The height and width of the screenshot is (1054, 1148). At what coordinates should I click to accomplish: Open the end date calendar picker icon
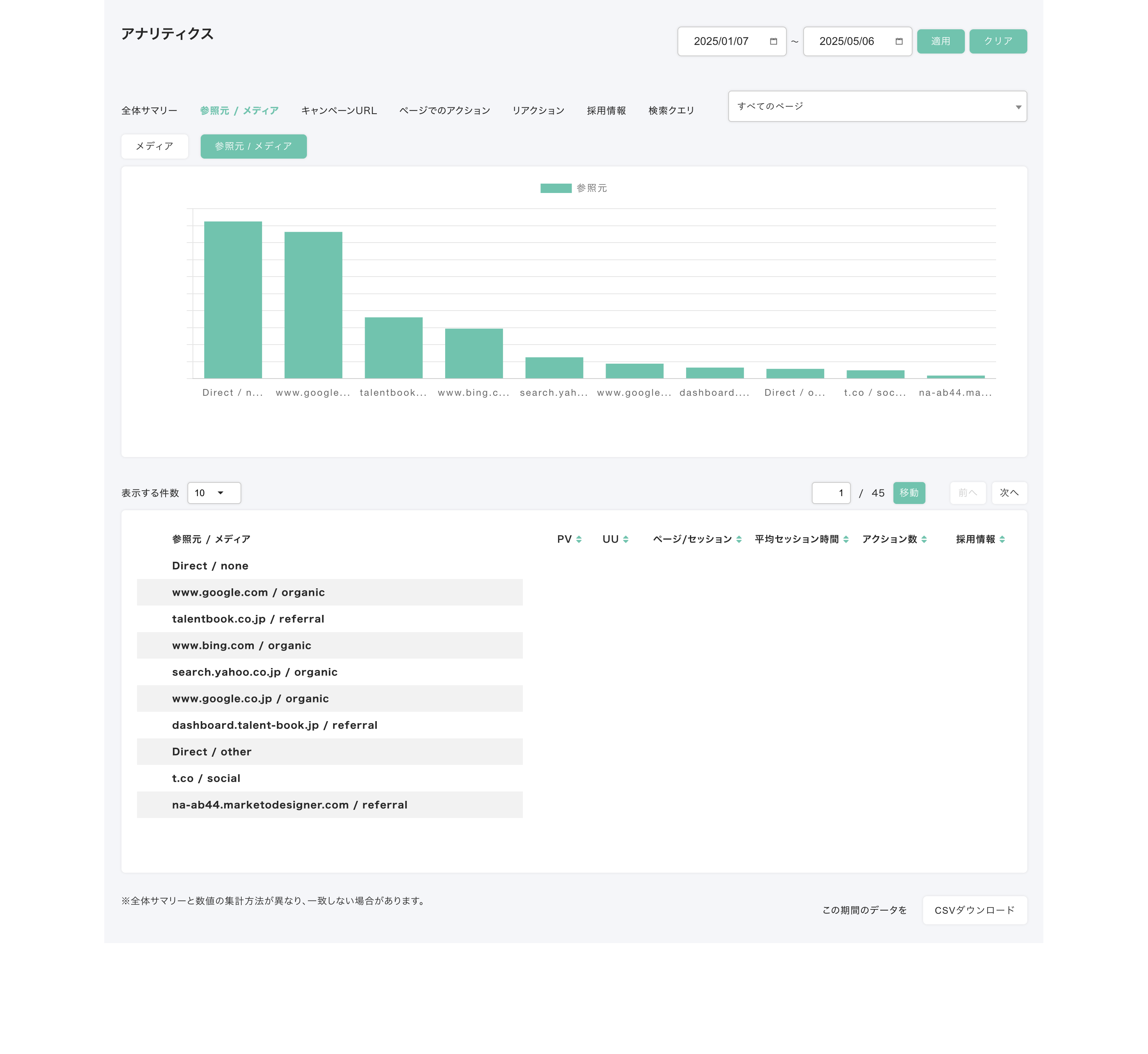point(899,41)
